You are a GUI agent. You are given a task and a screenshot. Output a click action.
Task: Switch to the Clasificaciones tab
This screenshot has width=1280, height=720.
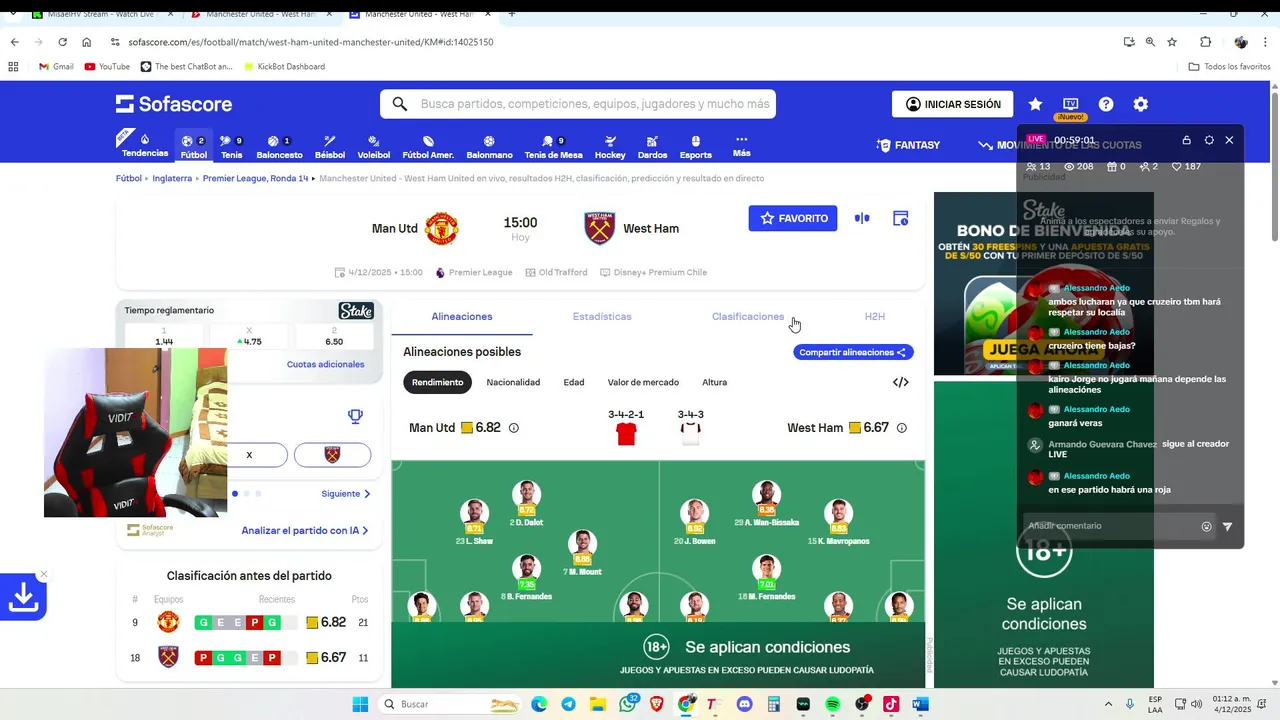(748, 316)
